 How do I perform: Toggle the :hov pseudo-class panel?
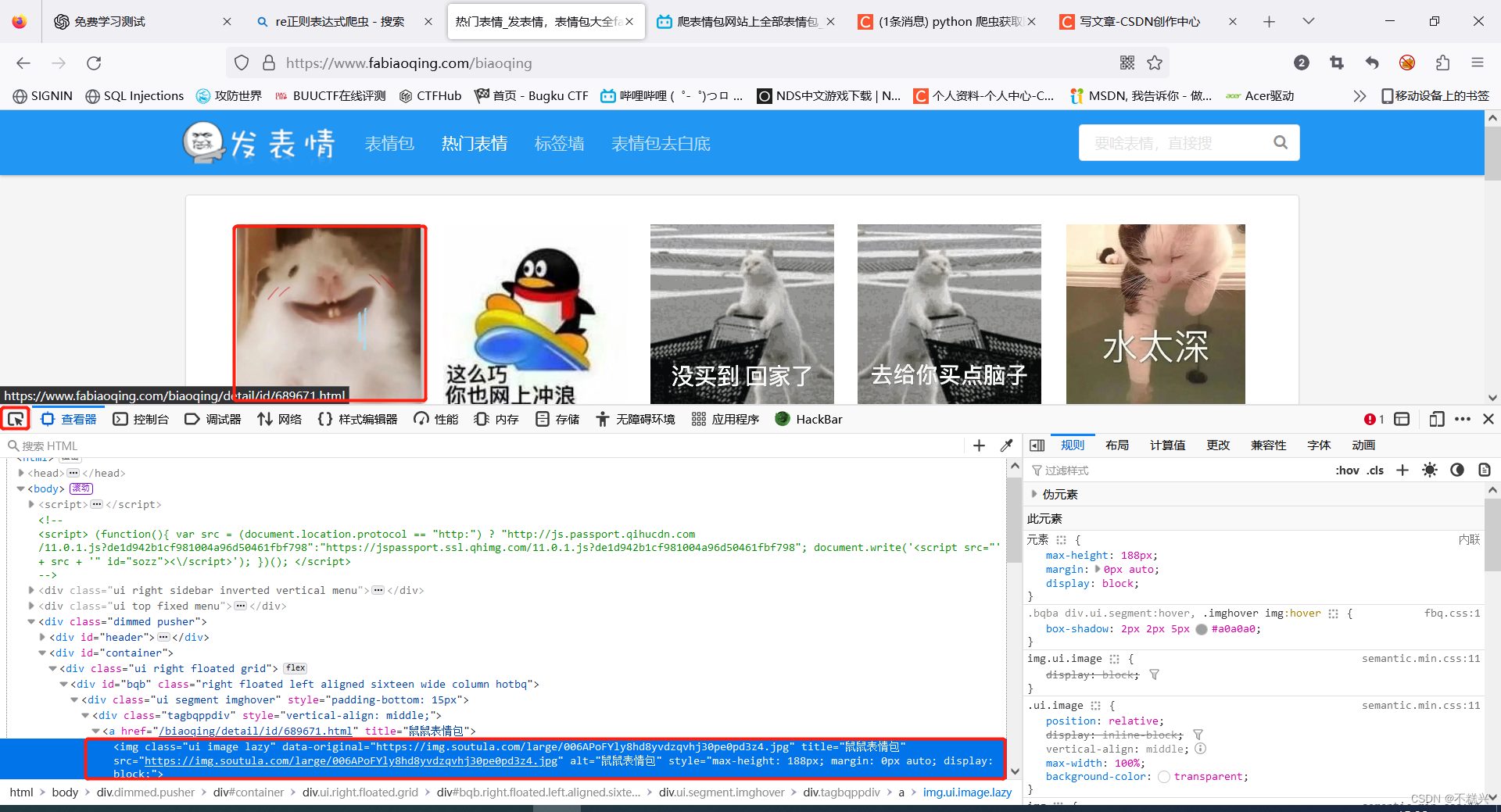[x=1347, y=470]
